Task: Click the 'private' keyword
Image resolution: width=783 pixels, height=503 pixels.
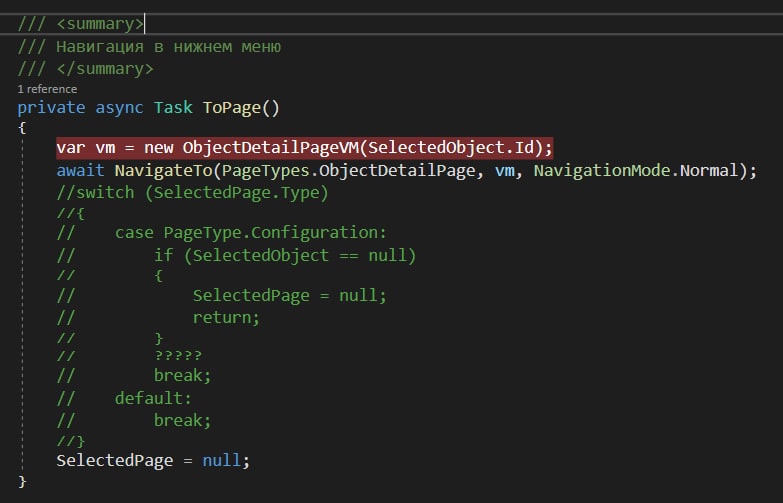Action: click(x=51, y=107)
